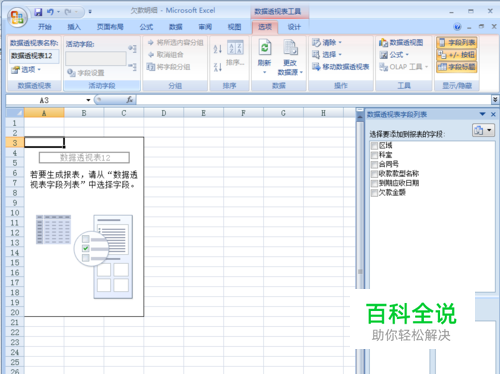
Task: Click the active field 活动字段 input box
Action: click(96, 59)
